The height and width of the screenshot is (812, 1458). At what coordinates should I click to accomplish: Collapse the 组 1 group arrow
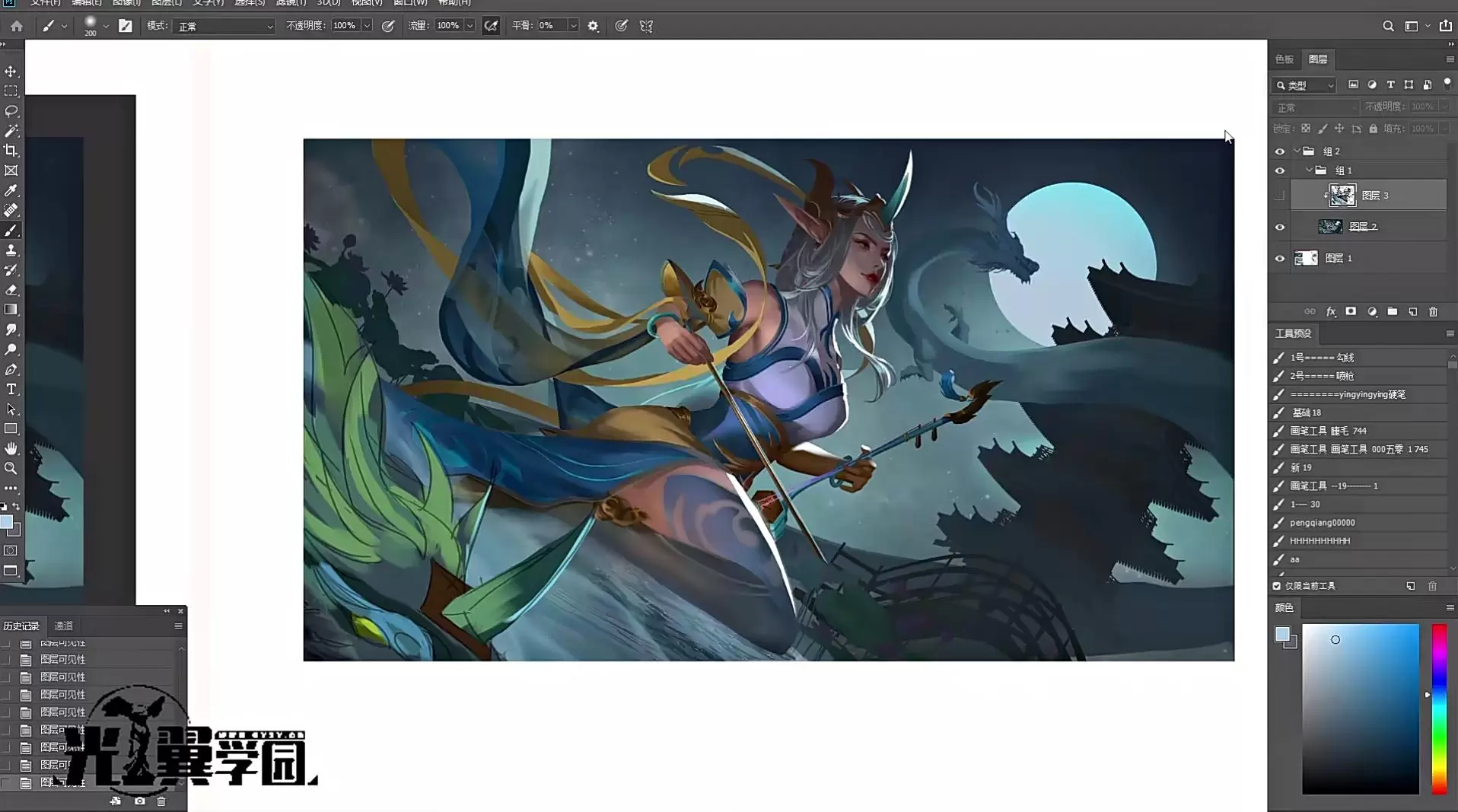tap(1309, 170)
